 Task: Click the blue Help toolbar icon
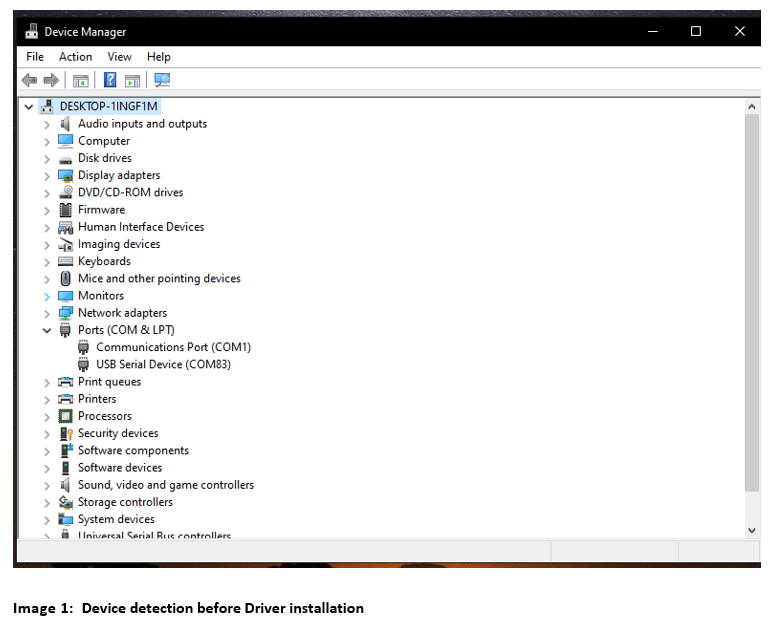click(x=110, y=80)
